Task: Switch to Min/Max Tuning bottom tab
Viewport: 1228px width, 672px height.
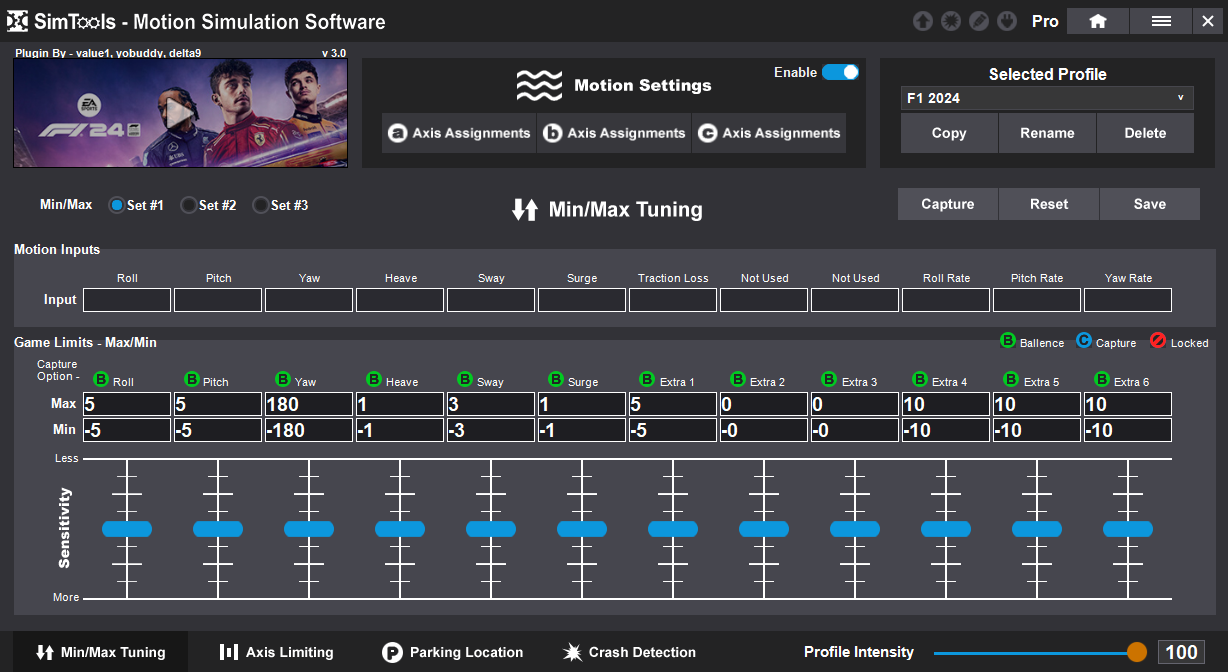Action: pyautogui.click(x=100, y=652)
